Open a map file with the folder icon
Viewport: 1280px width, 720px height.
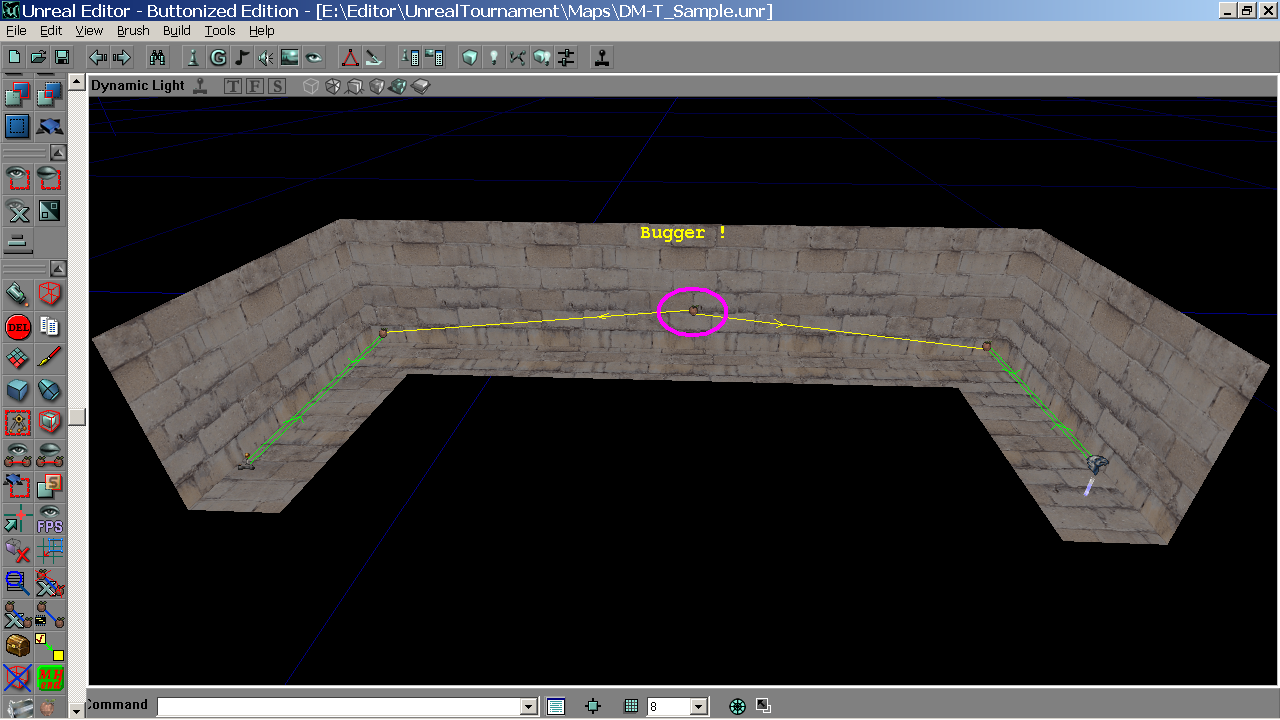point(38,58)
